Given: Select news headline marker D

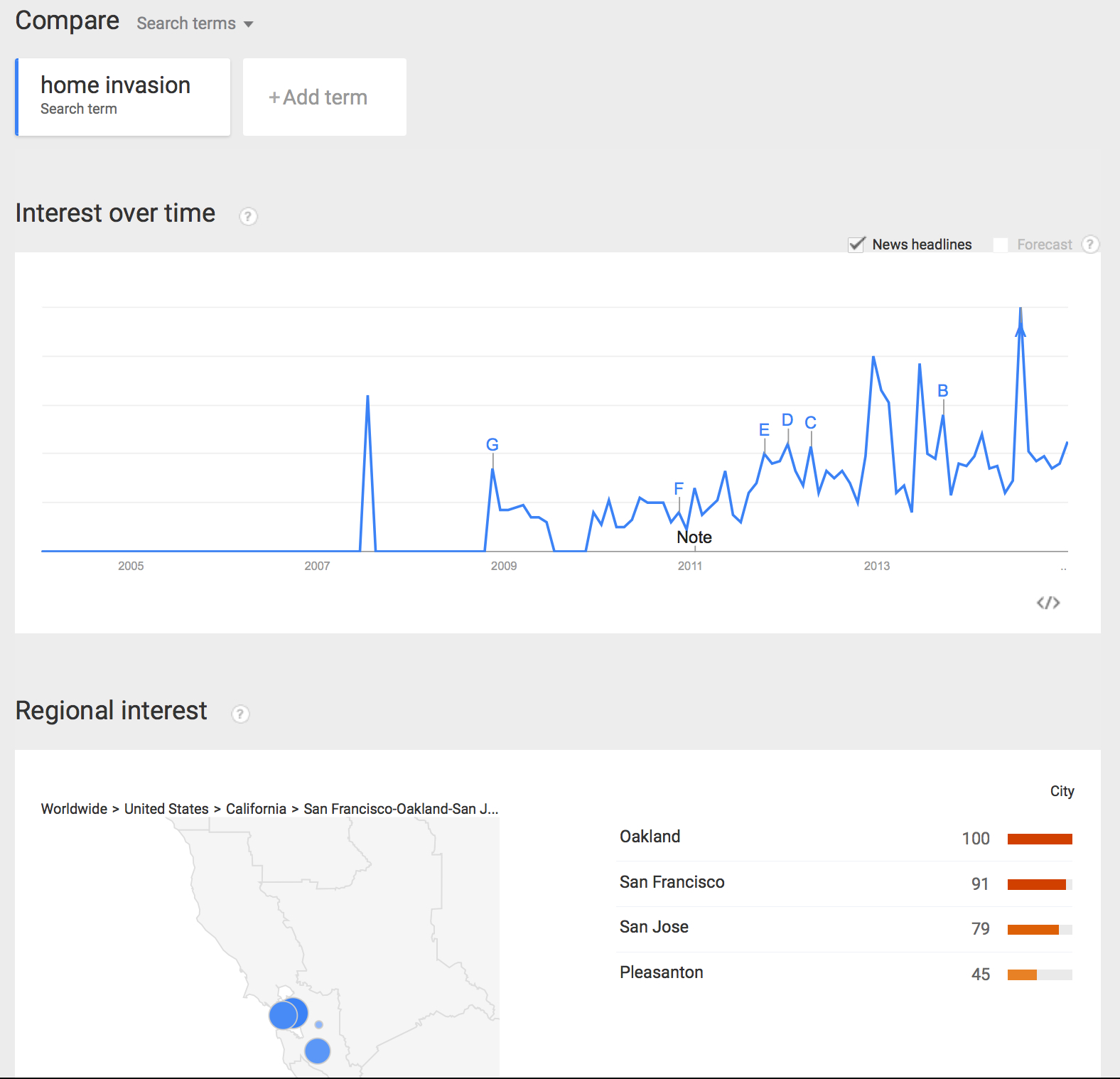Looking at the screenshot, I should [787, 420].
